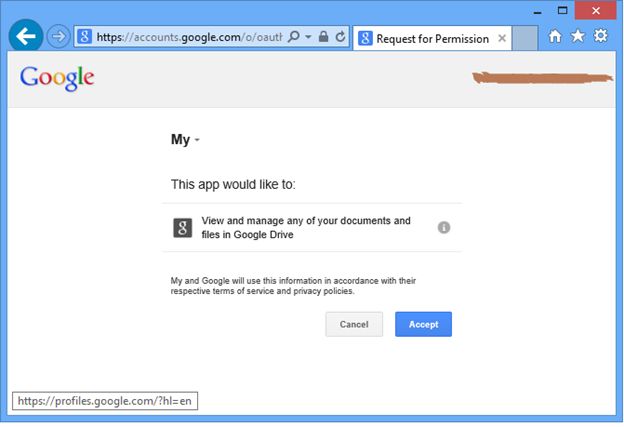Go to the browser Home page icon
The image size is (624, 427).
[x=555, y=36]
